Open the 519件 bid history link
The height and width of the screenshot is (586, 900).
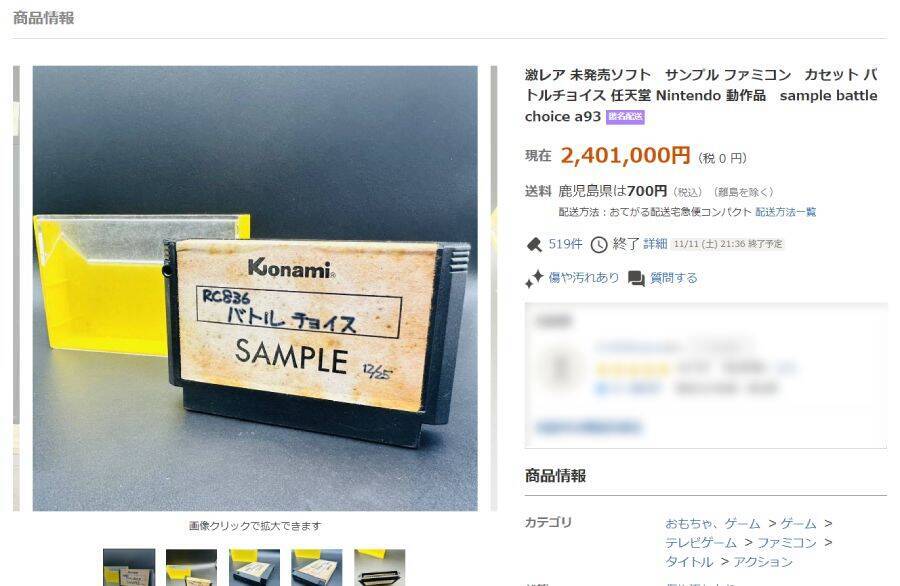[x=565, y=244]
